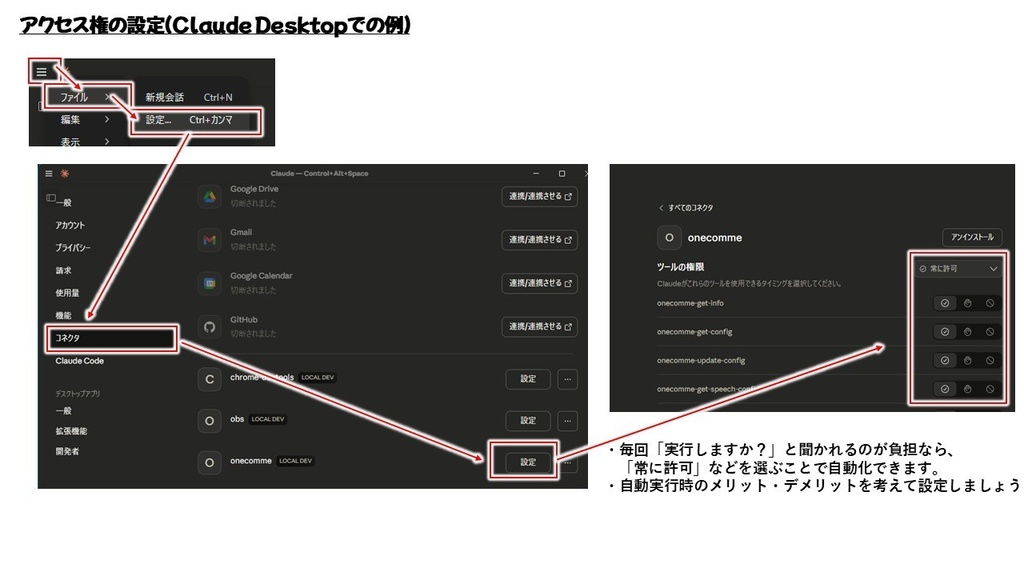The image size is (1024, 576).
Task: Open the 常に許可 permission dropdown
Action: click(x=958, y=269)
